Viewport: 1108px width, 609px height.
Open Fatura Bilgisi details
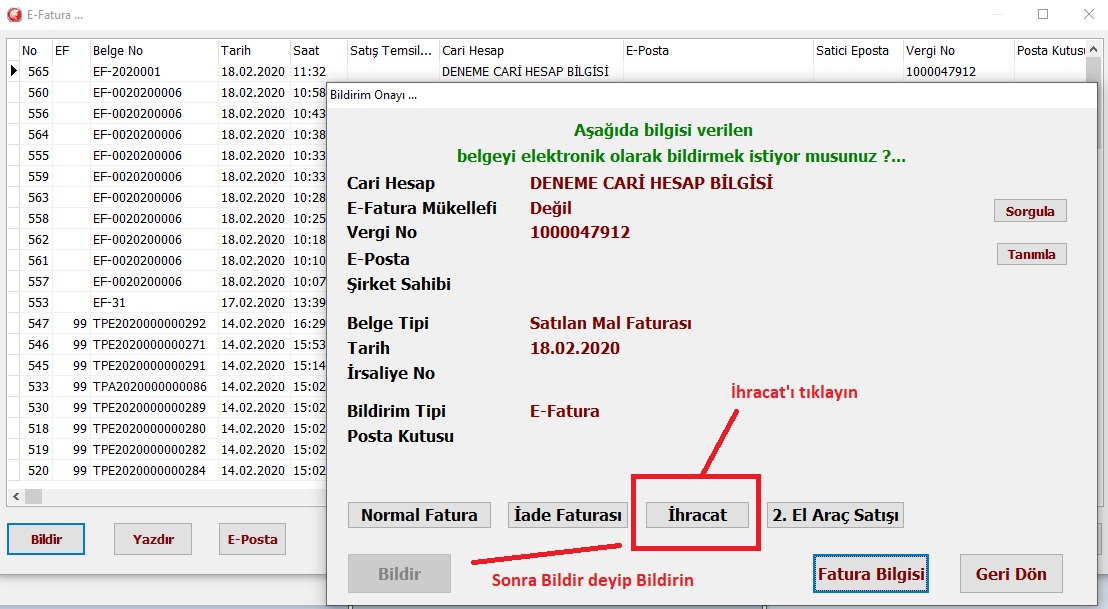coord(870,574)
